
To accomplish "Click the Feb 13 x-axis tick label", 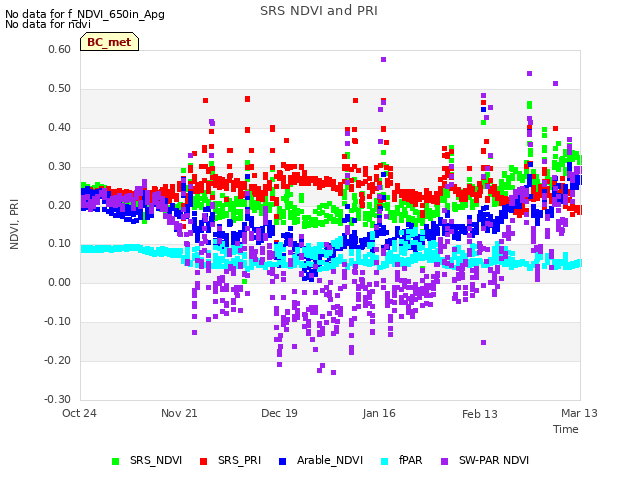I will (480, 414).
